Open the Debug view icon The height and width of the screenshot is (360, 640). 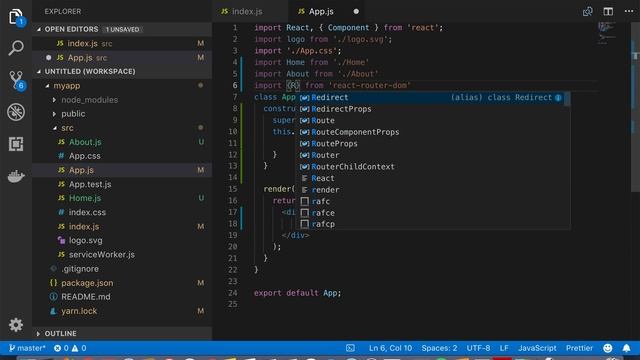point(16,112)
